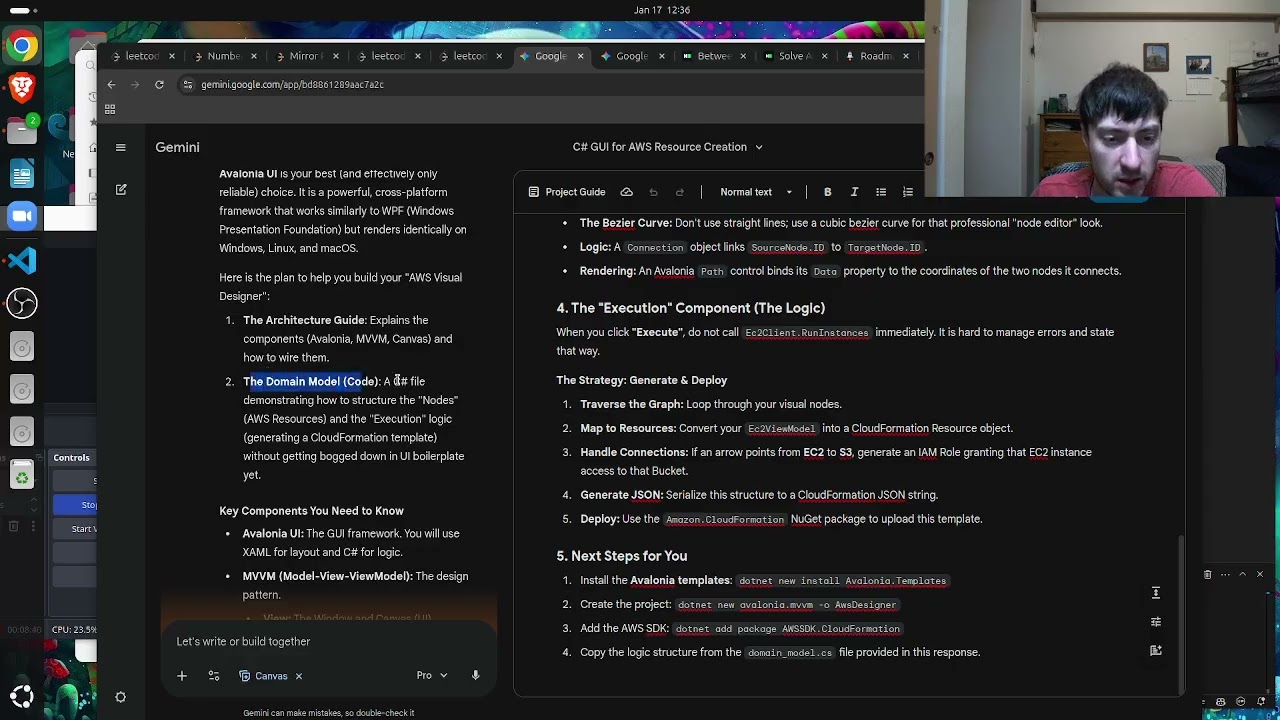Open the Chrome apps grid shortcut
This screenshot has height=720, width=1280.
(110, 109)
